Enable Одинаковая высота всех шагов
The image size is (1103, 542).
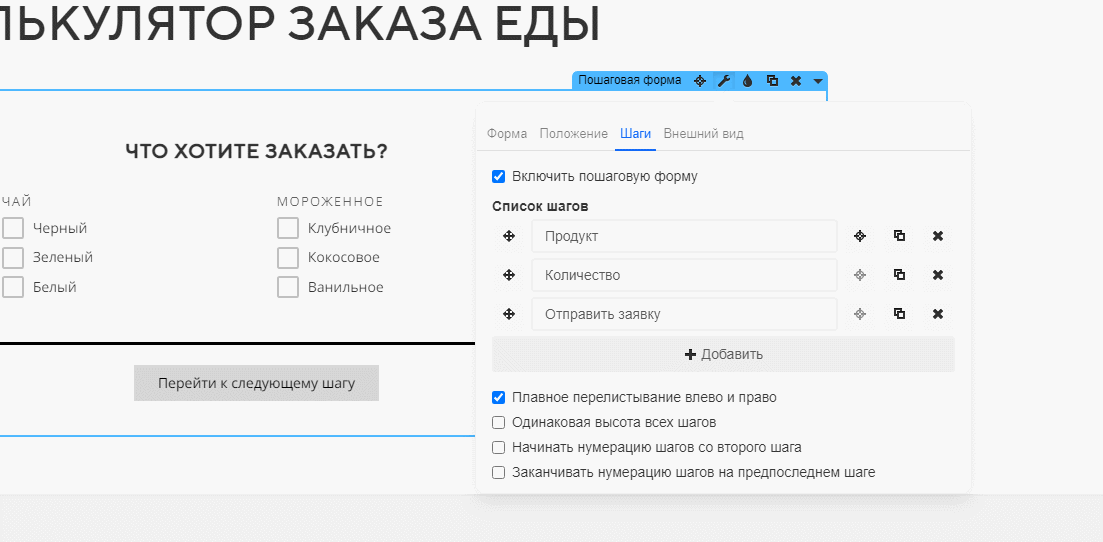click(499, 422)
